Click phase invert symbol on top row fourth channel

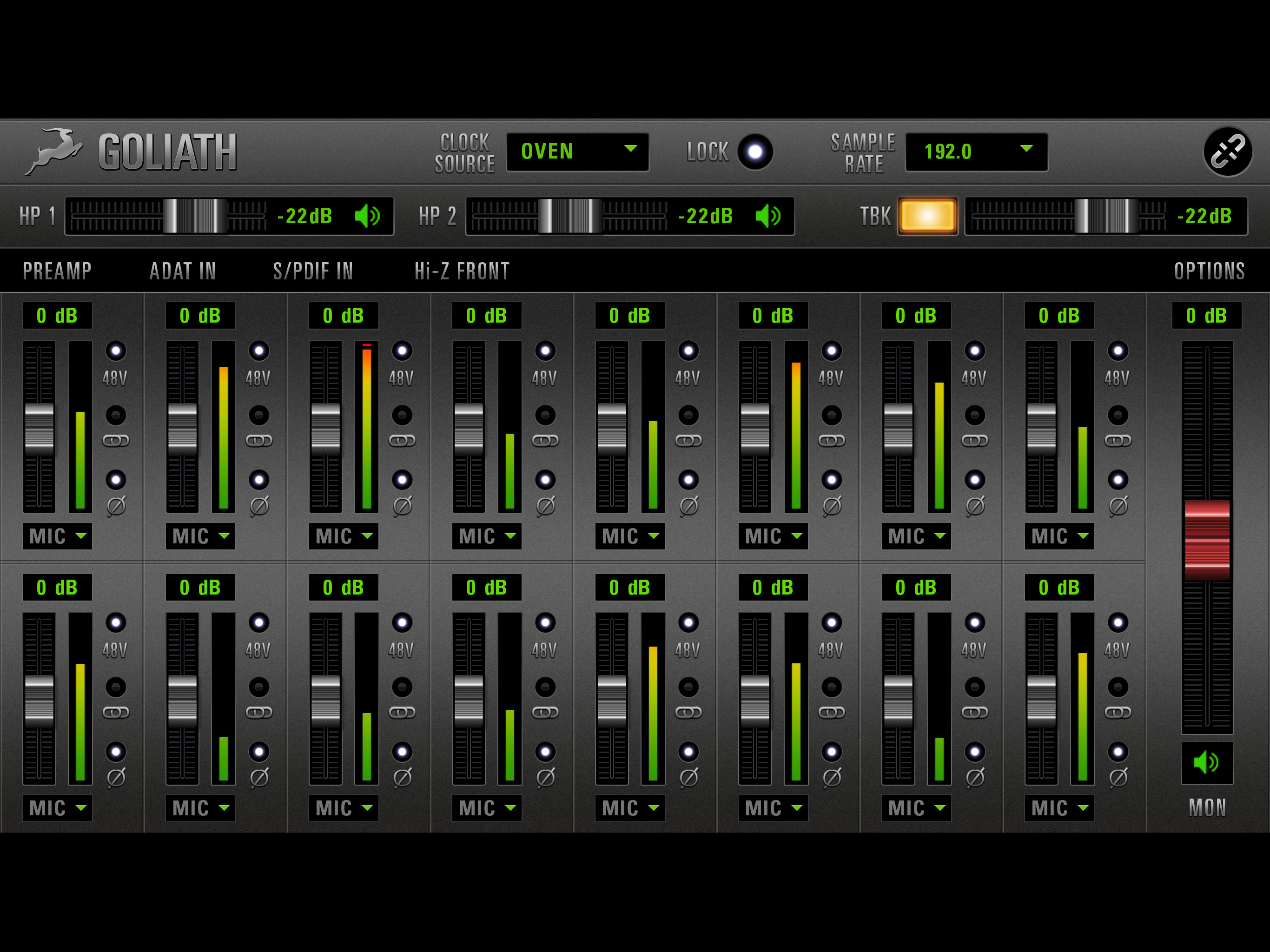point(545,506)
